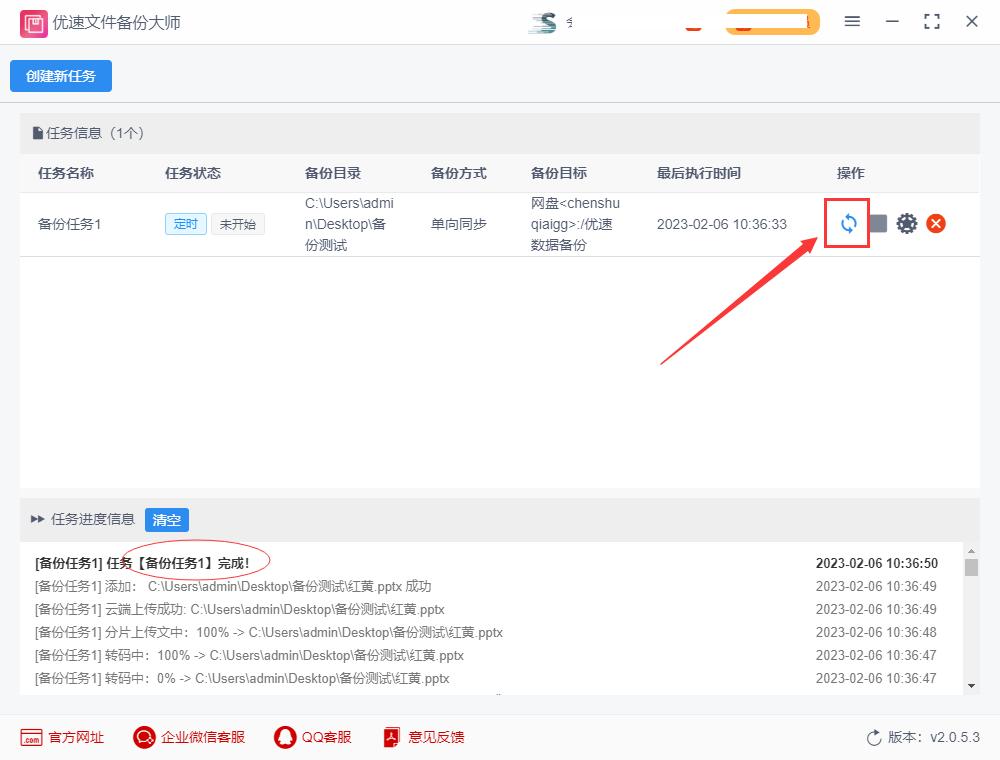Open the hamburger menu in the title bar
The width and height of the screenshot is (1000, 760).
[852, 21]
